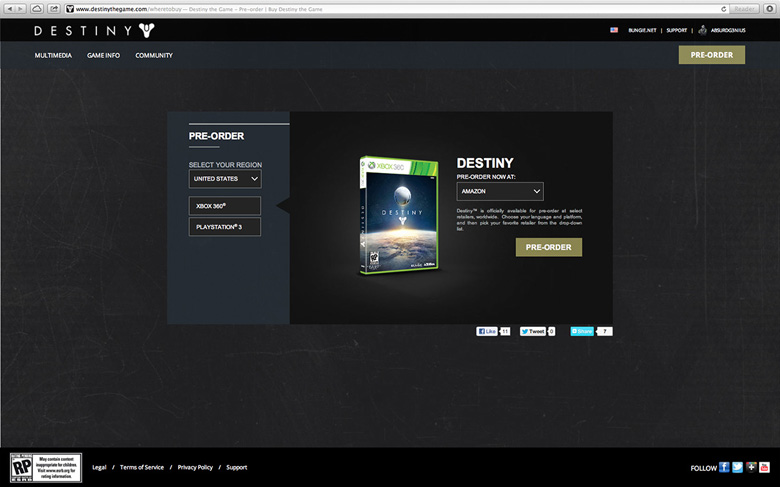Viewport: 780px width, 487px height.
Task: Select the Xbox 360 platform option
Action: (225, 206)
